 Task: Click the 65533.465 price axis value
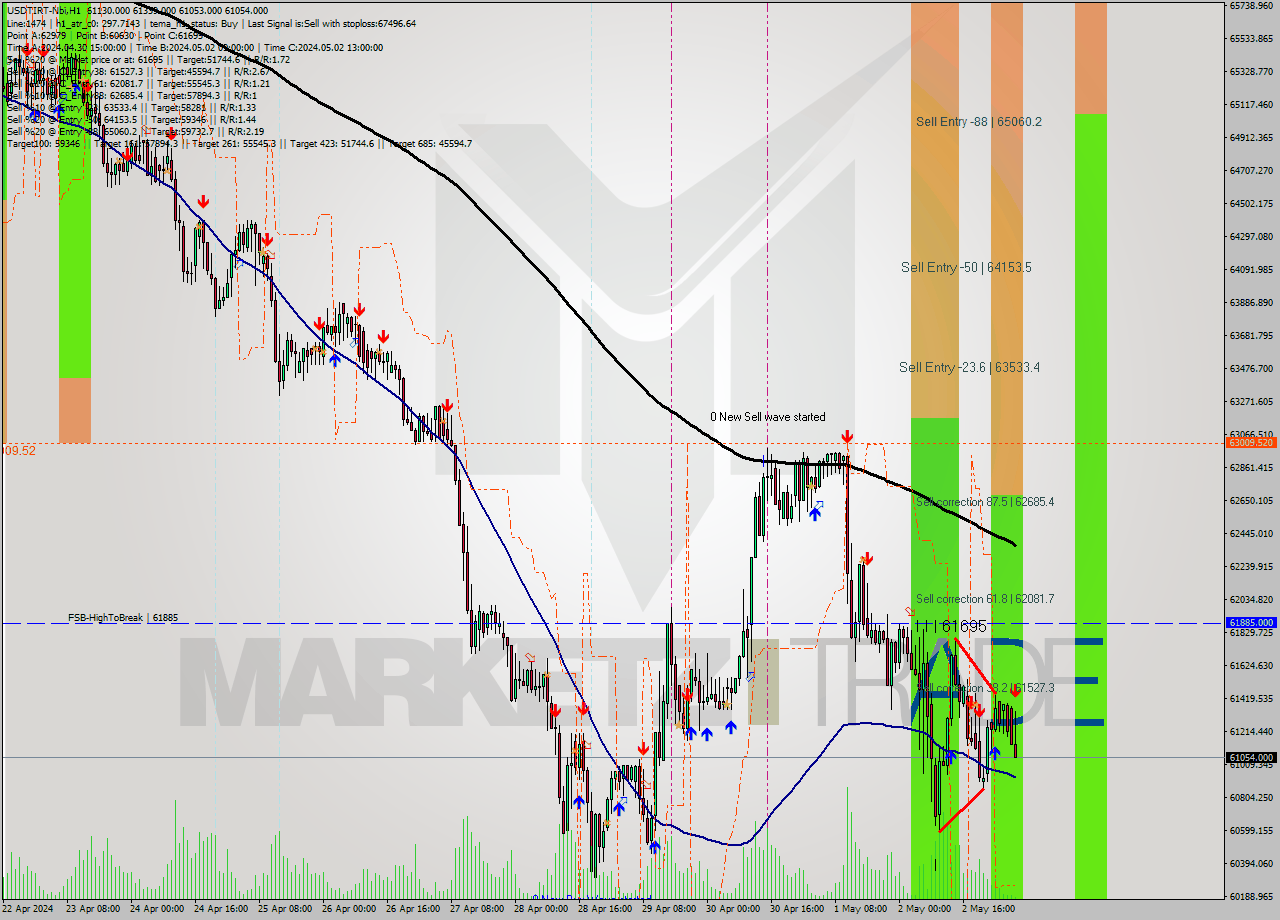(1250, 38)
